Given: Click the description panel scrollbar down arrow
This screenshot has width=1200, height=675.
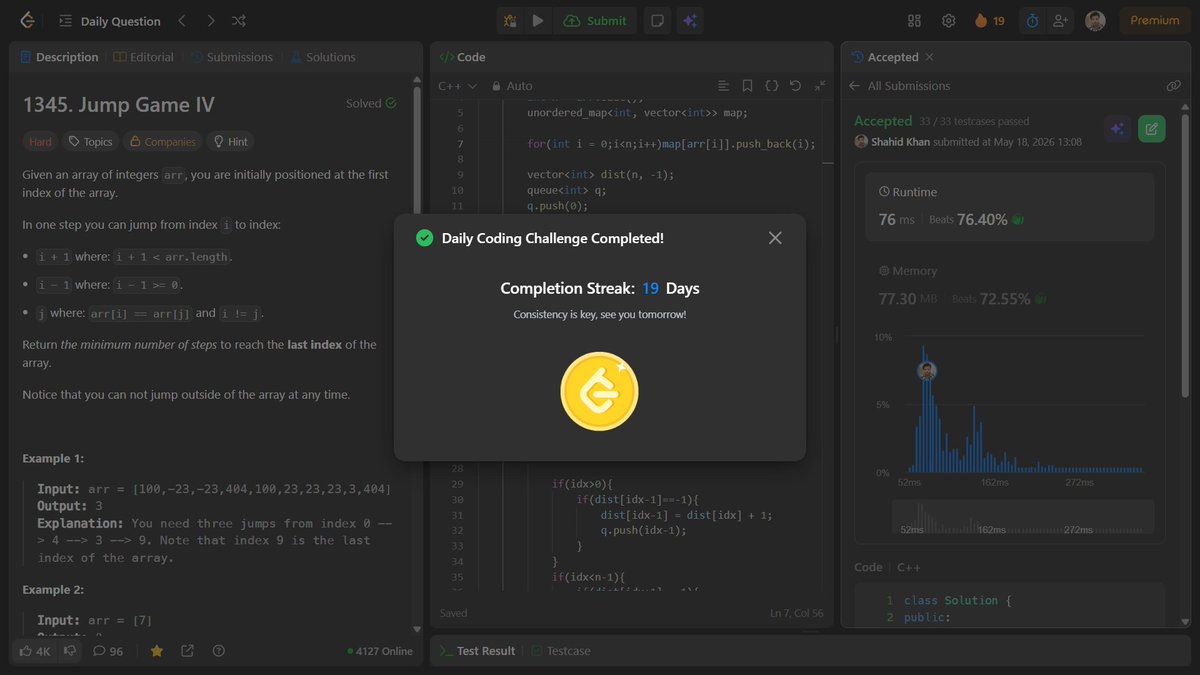Looking at the screenshot, I should [x=417, y=628].
